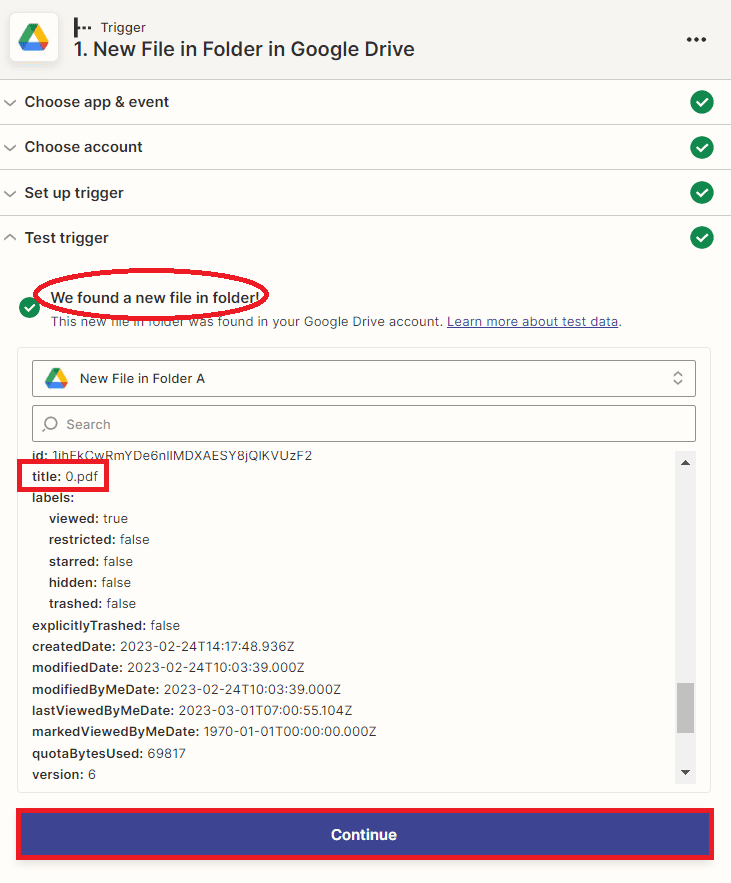This screenshot has height=883, width=731.
Task: Click the Google Drive app icon in header
Action: [34, 38]
